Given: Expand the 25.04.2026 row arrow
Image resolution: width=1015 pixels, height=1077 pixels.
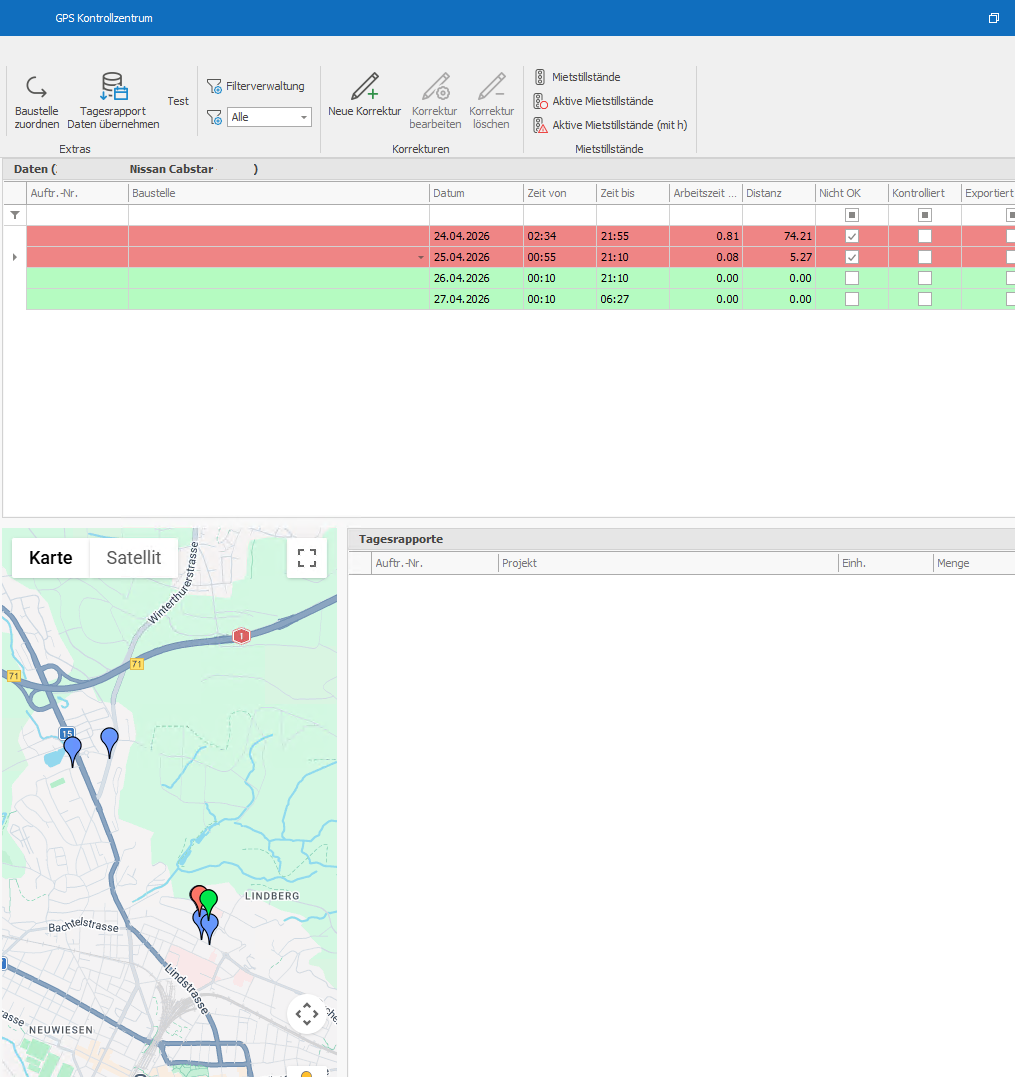Looking at the screenshot, I should [x=15, y=257].
